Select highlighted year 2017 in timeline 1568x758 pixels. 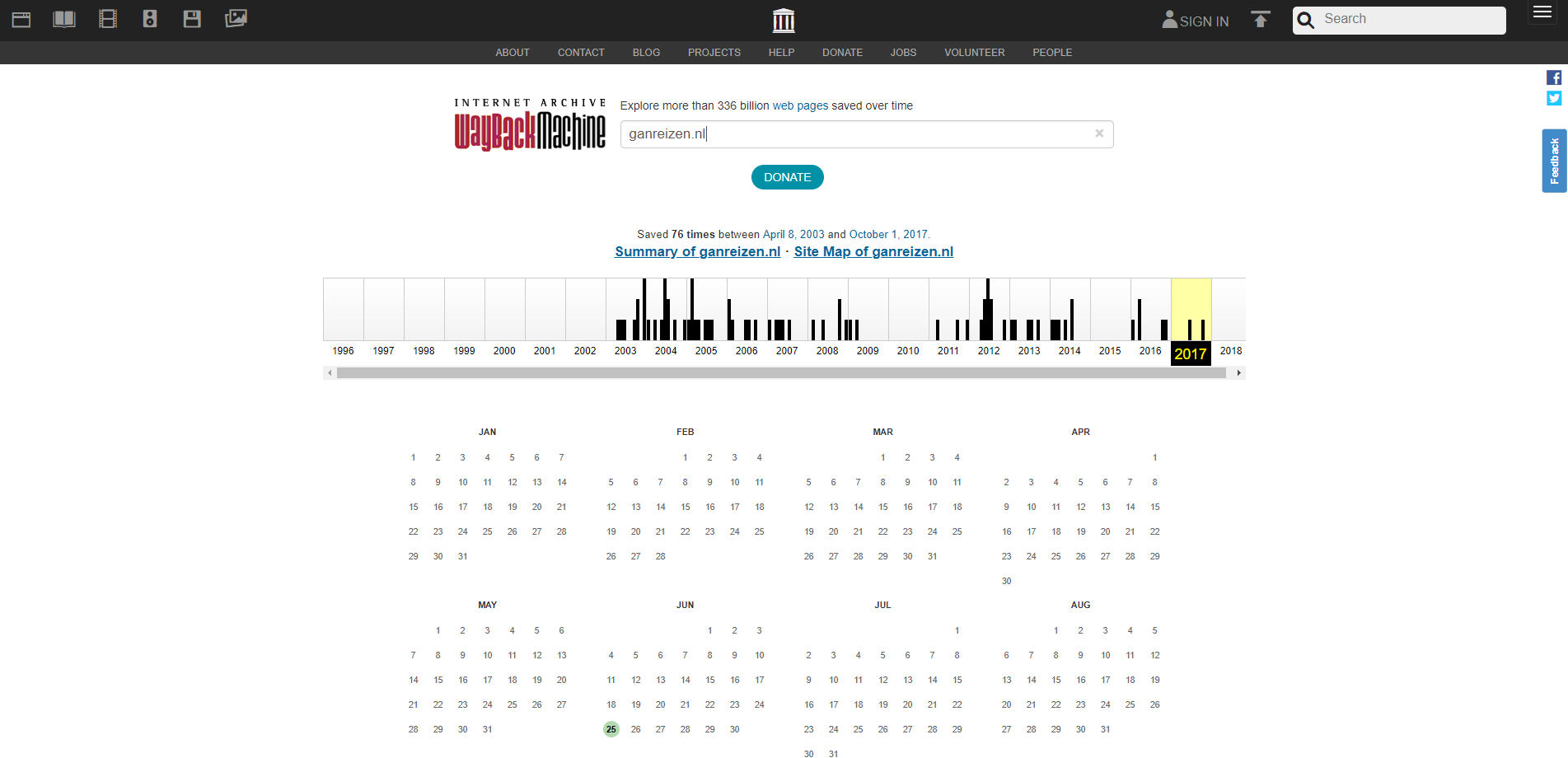tap(1191, 353)
